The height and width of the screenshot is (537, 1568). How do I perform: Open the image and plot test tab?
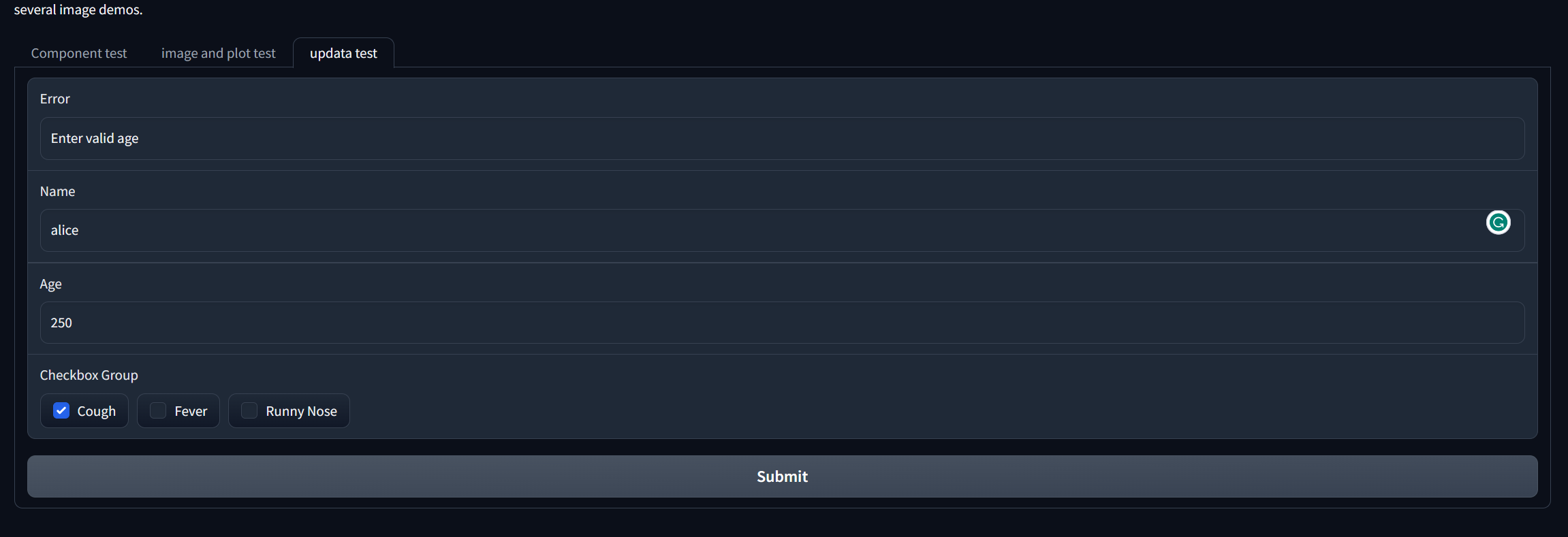pyautogui.click(x=218, y=53)
